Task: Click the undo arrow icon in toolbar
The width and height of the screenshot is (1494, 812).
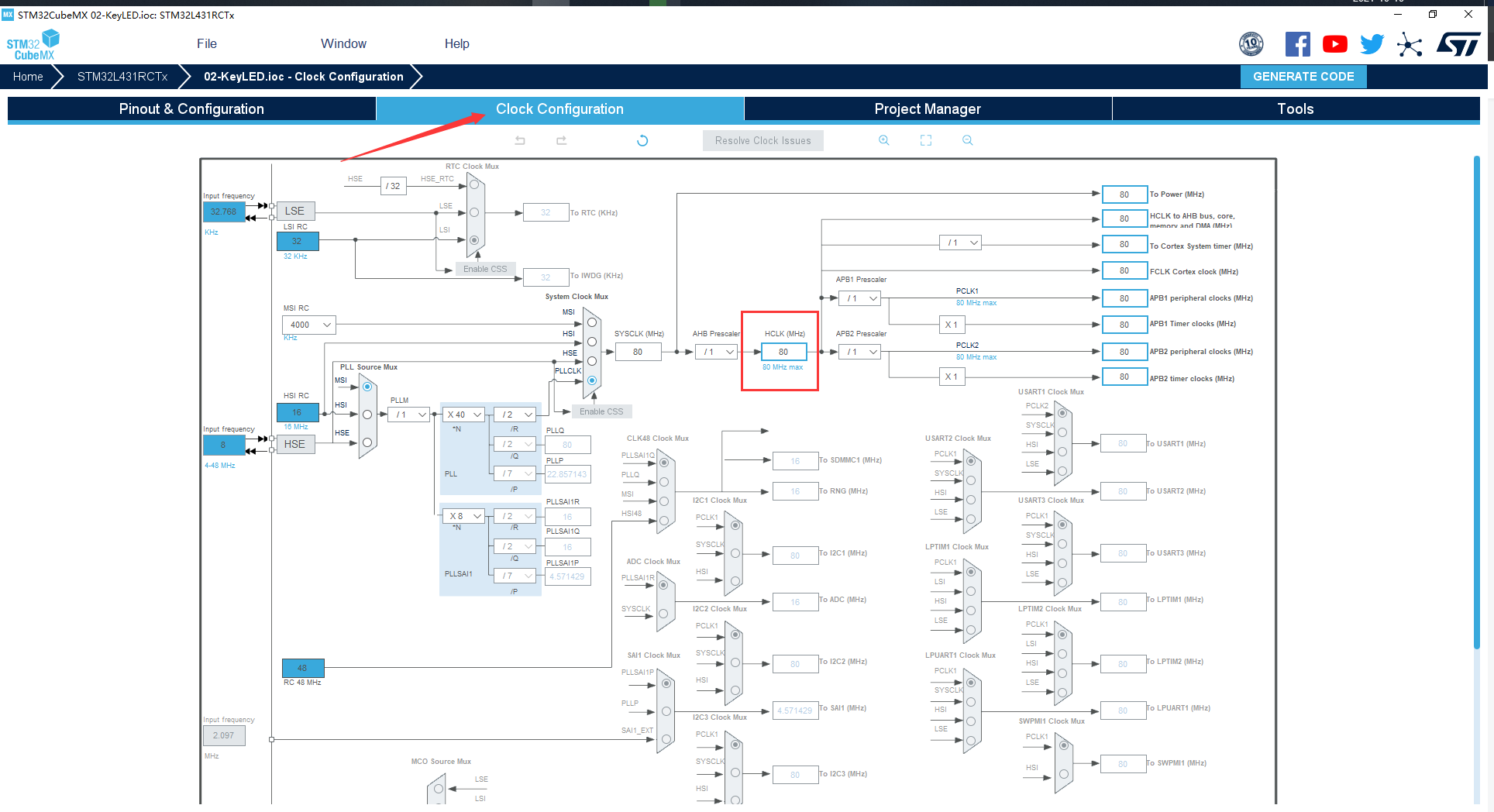Action: (x=520, y=140)
